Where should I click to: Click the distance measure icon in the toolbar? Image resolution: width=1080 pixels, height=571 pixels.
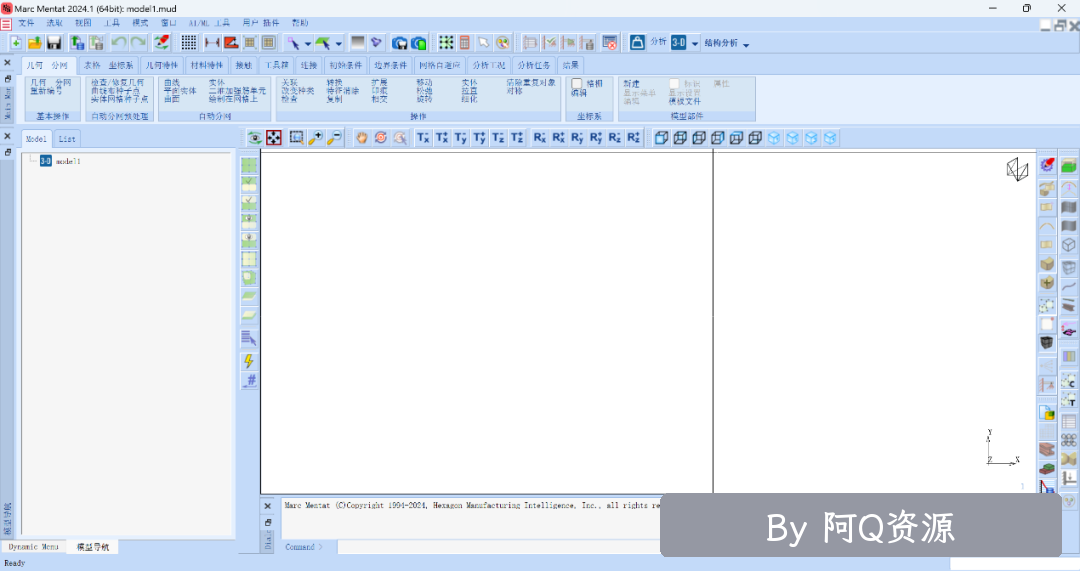pyautogui.click(x=212, y=43)
